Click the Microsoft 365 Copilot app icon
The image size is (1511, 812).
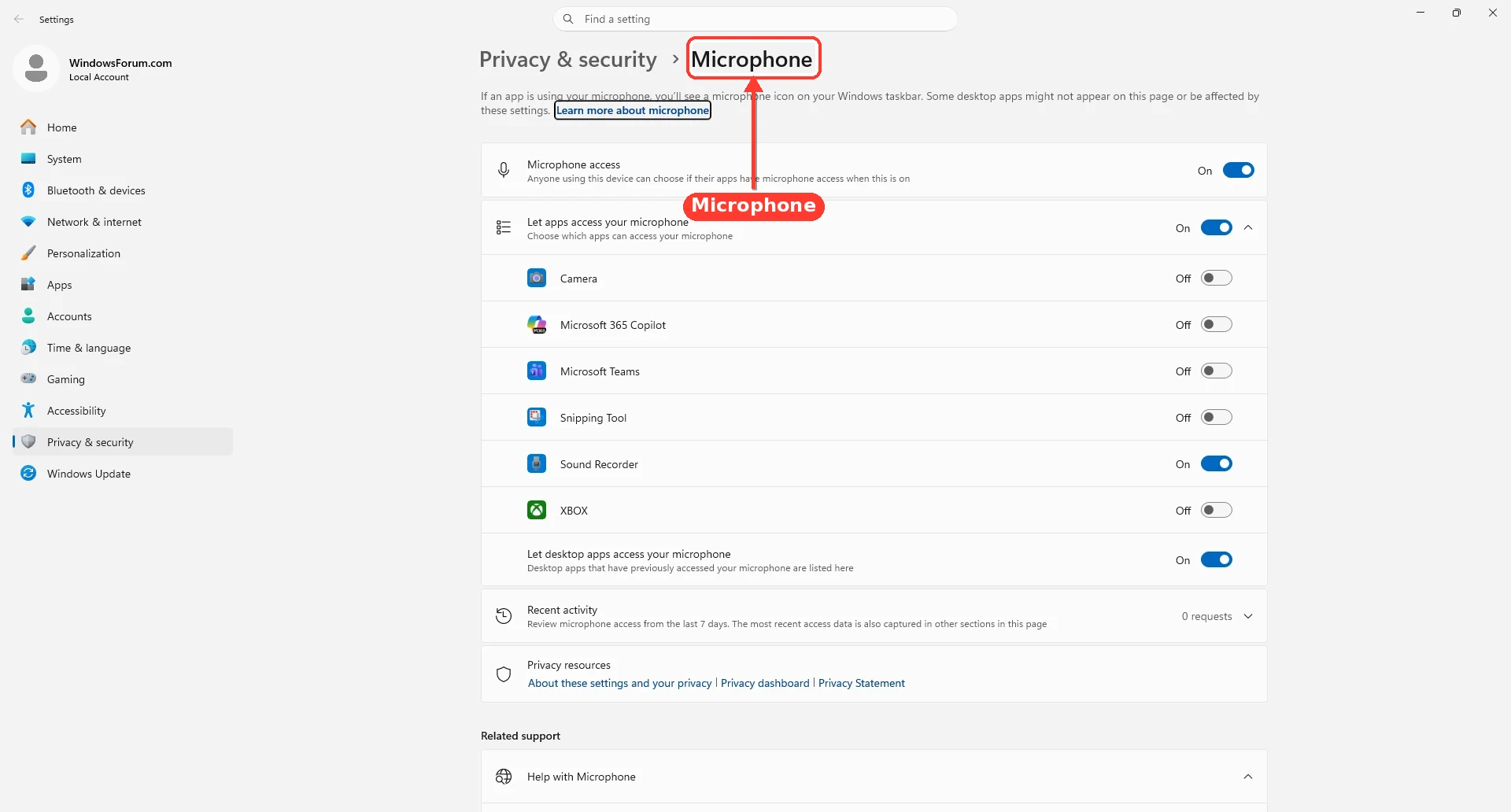click(537, 324)
